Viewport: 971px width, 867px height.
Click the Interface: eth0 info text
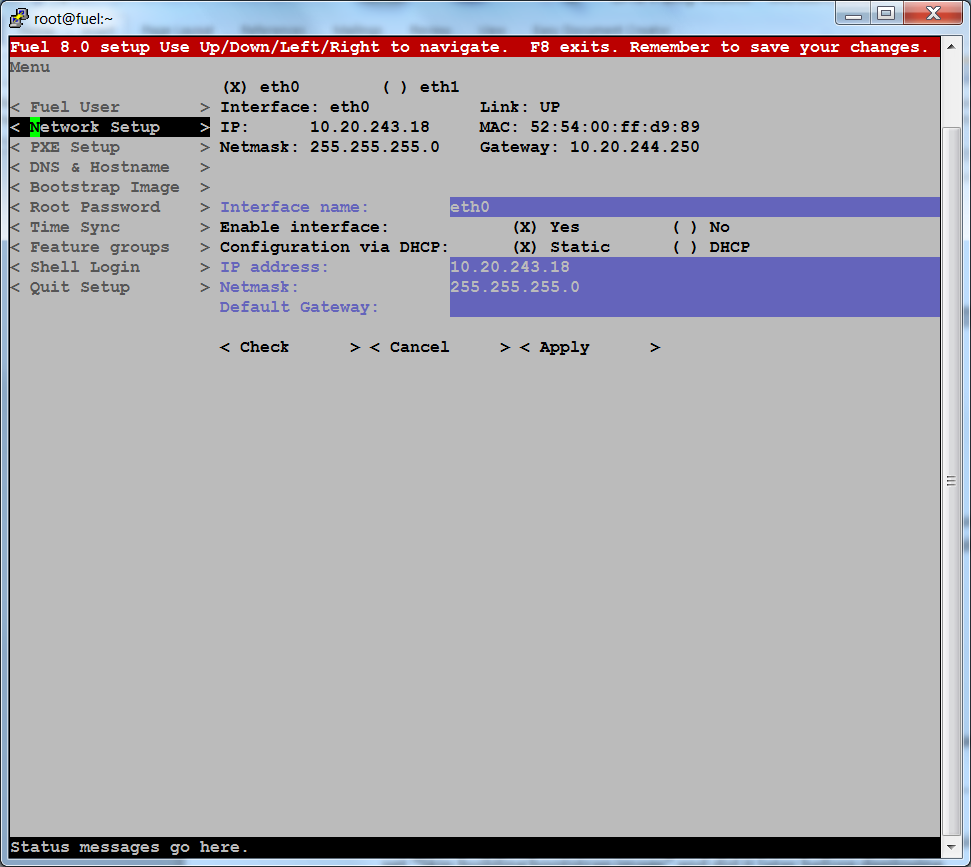click(x=295, y=107)
